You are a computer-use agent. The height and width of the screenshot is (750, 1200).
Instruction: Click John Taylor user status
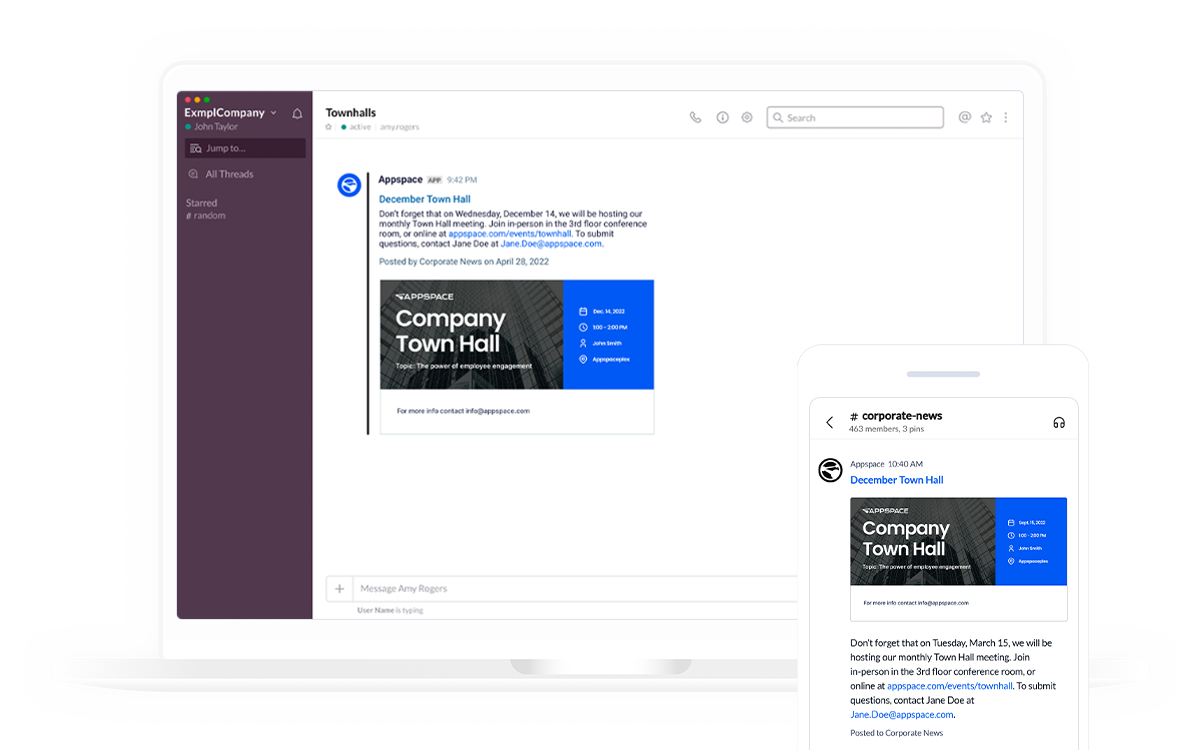[x=212, y=127]
